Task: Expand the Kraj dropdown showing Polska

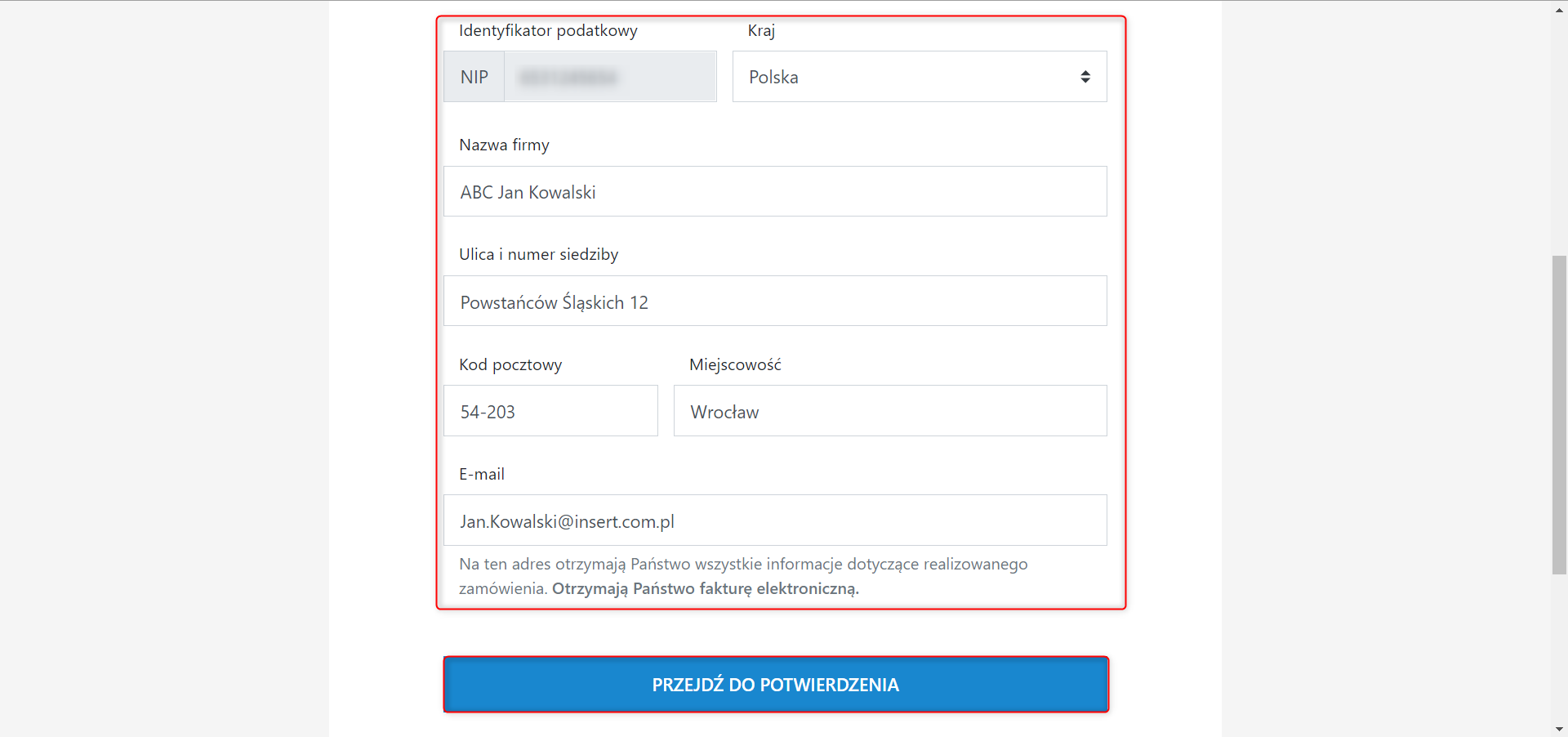Action: [919, 77]
